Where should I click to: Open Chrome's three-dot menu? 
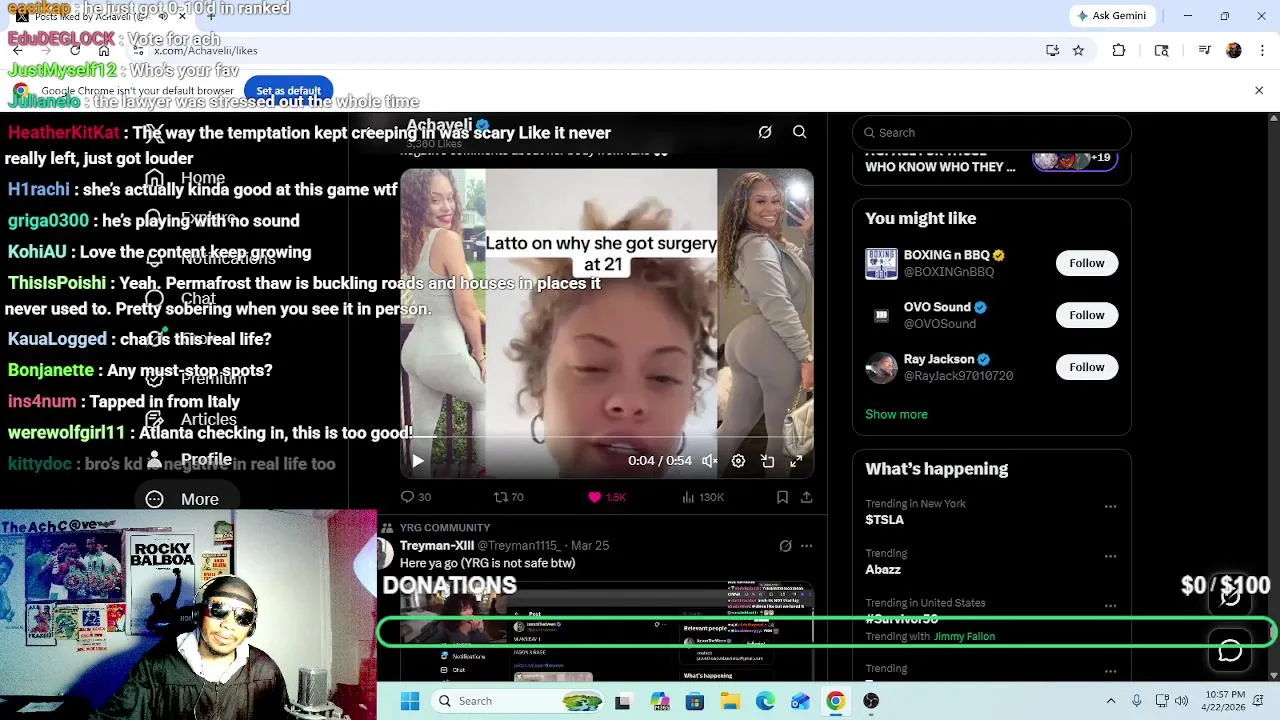pyautogui.click(x=1262, y=50)
